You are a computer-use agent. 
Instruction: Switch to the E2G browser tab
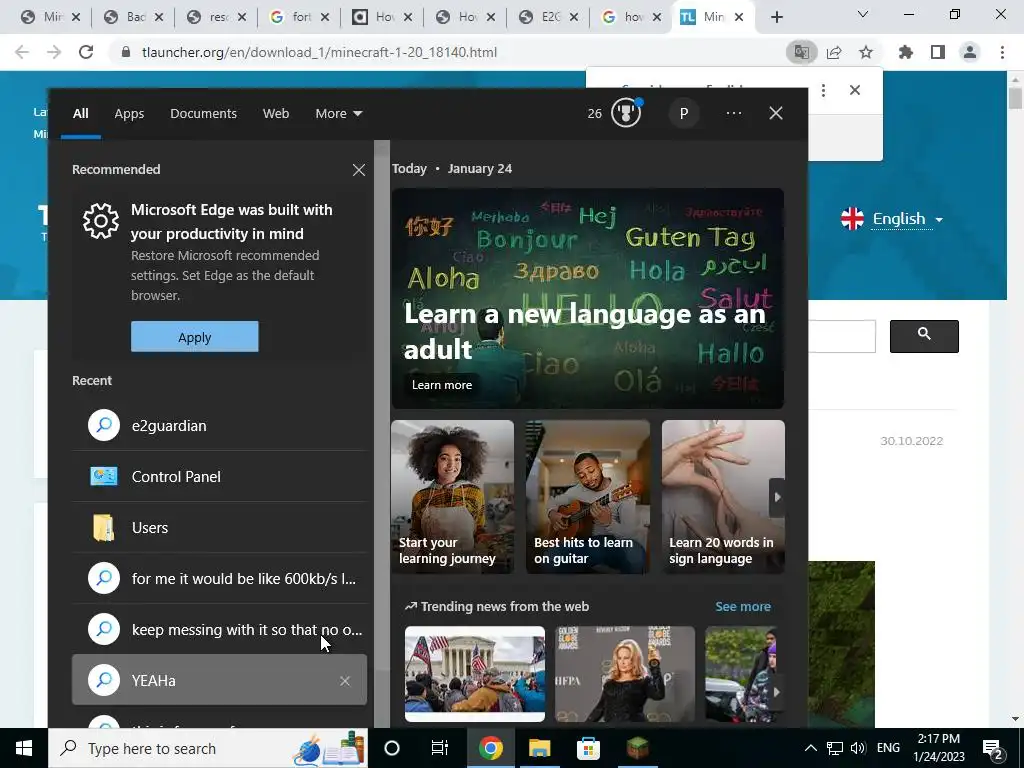click(x=547, y=17)
